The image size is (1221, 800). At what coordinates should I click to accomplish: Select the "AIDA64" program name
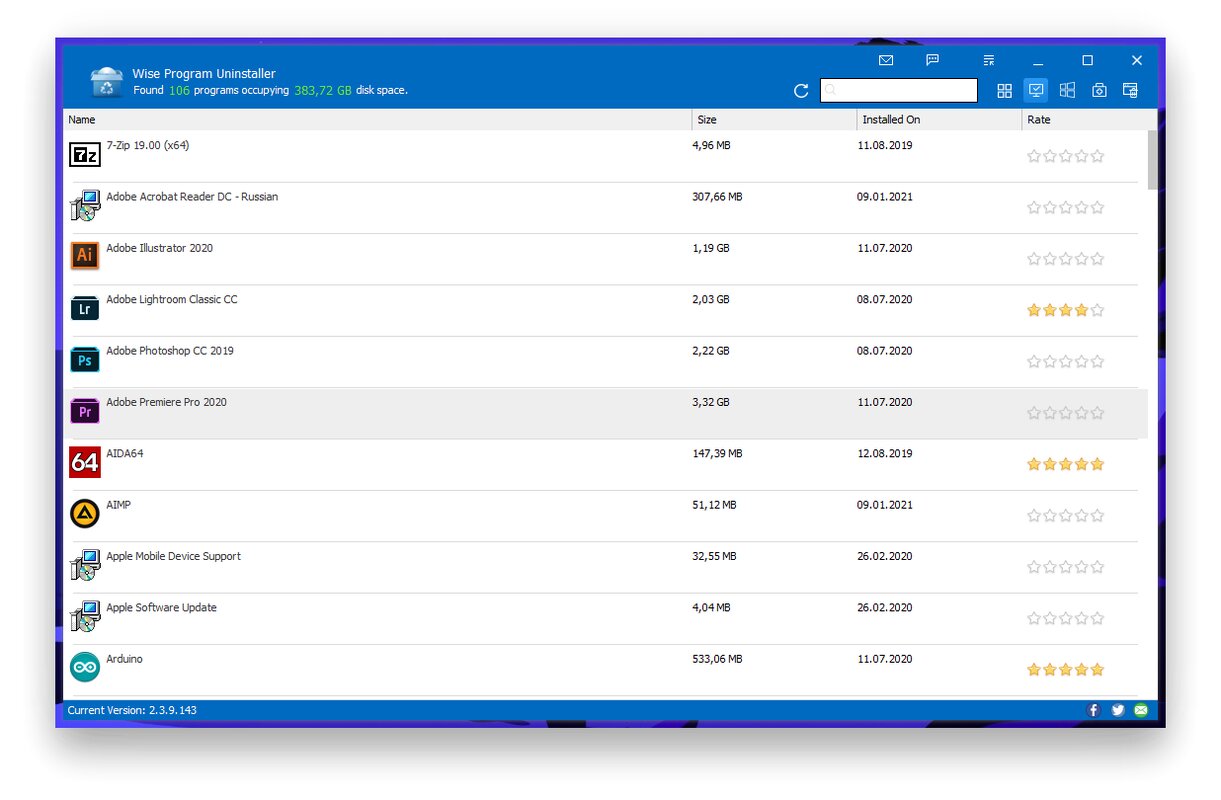point(125,454)
